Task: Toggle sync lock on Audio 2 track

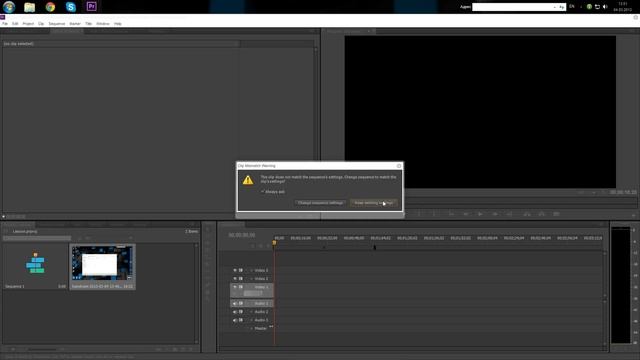Action: (241, 311)
